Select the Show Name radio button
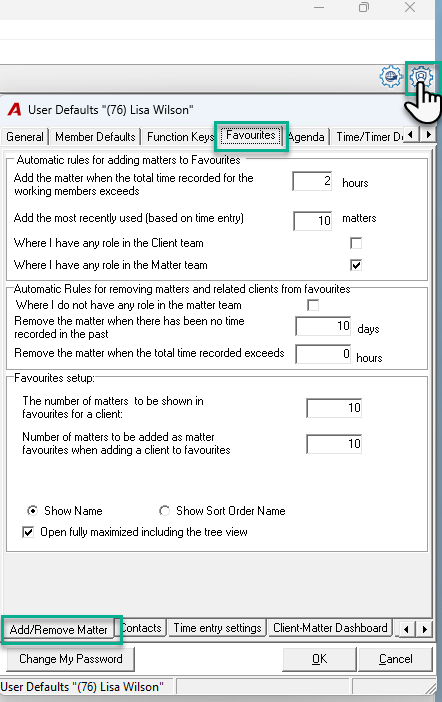442x702 pixels. pos(32,511)
